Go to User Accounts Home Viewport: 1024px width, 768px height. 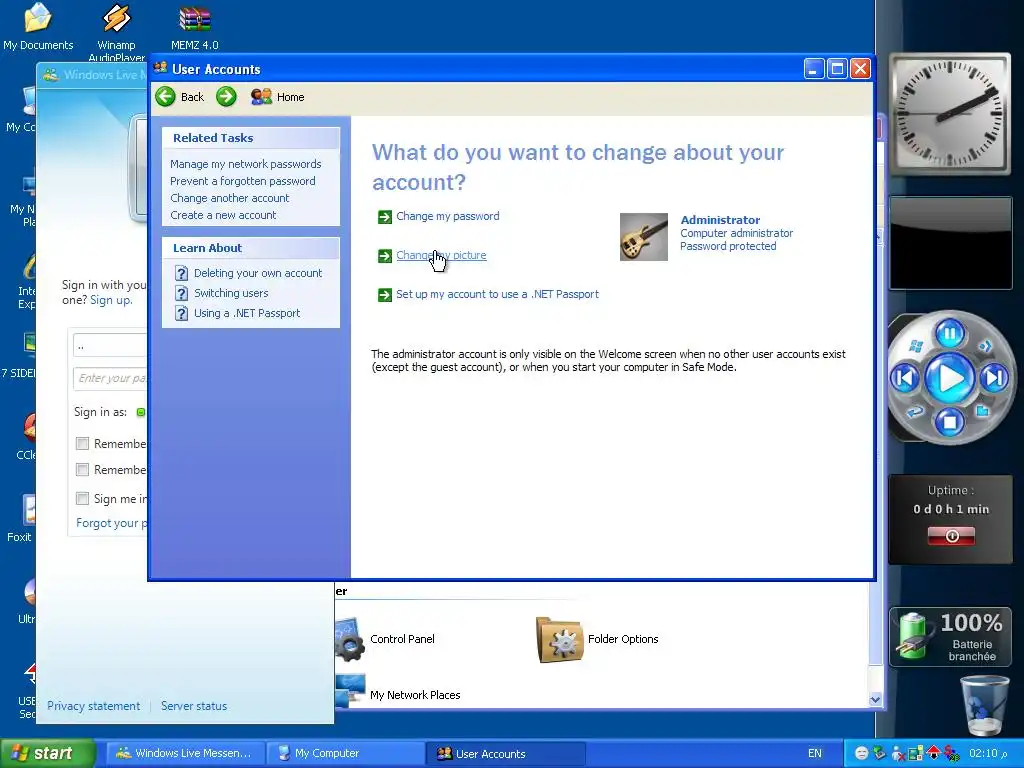(x=278, y=97)
